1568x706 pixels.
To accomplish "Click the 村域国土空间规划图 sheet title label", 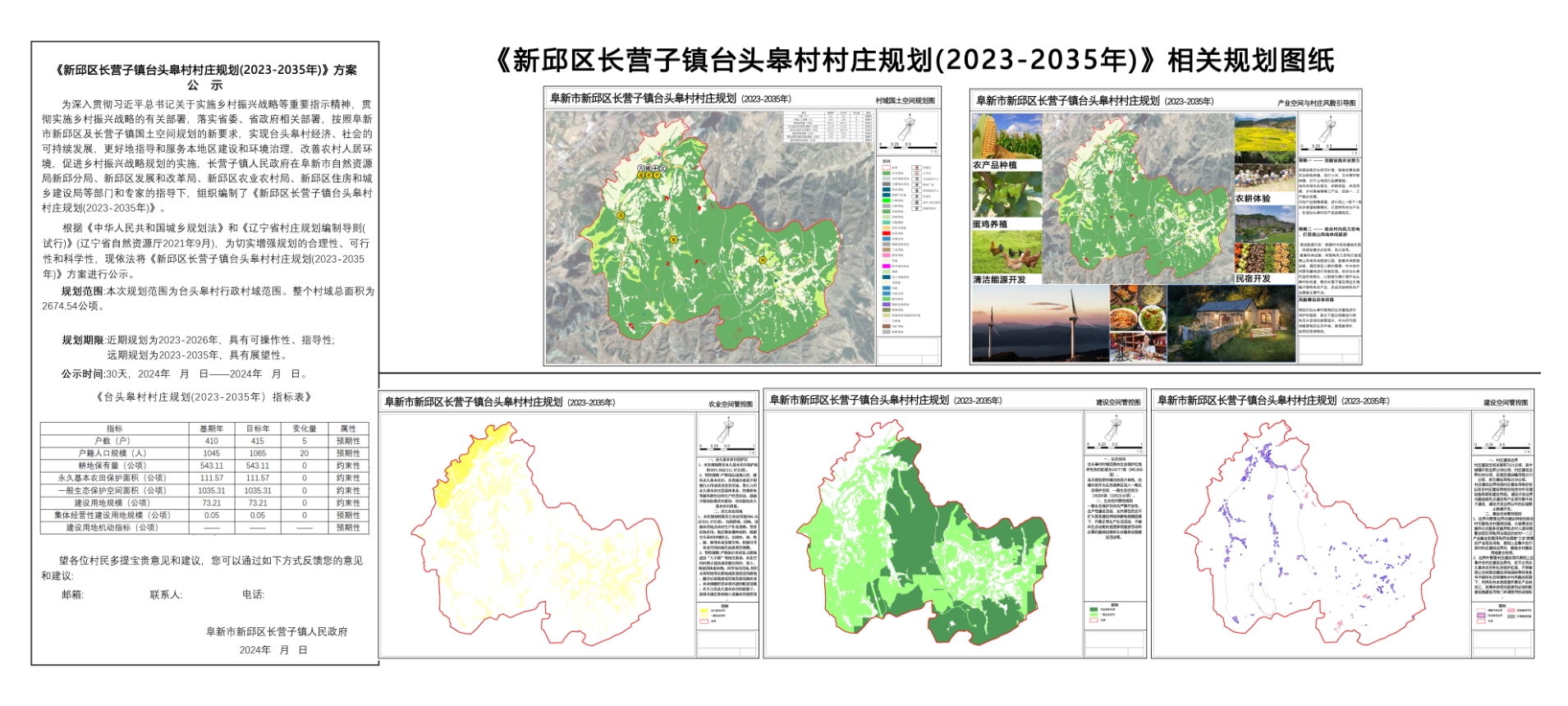I will coord(905,101).
